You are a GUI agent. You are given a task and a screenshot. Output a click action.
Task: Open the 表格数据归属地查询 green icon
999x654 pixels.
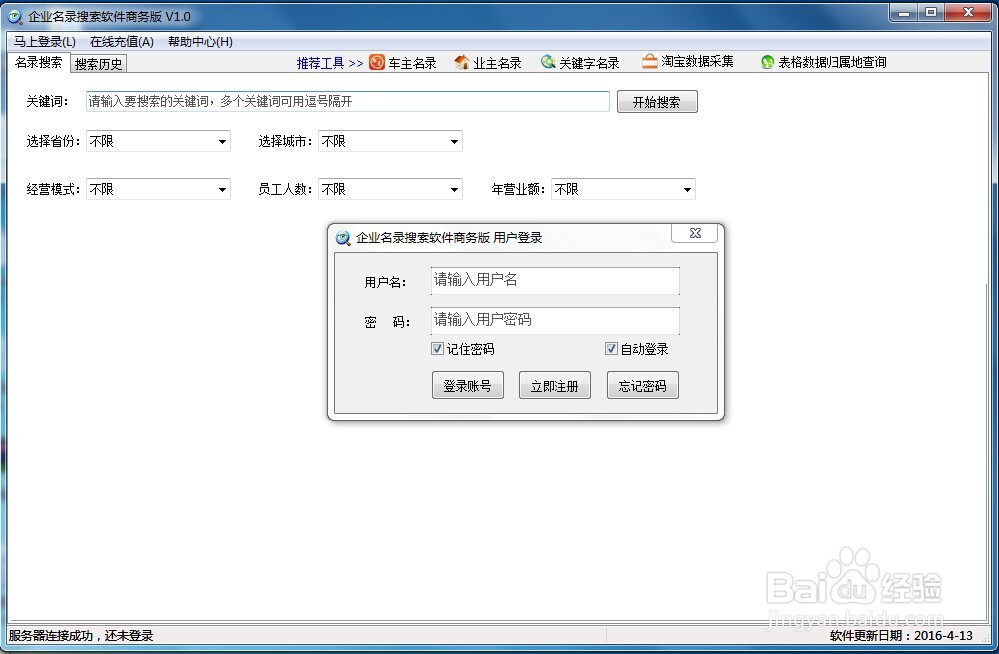(x=767, y=62)
